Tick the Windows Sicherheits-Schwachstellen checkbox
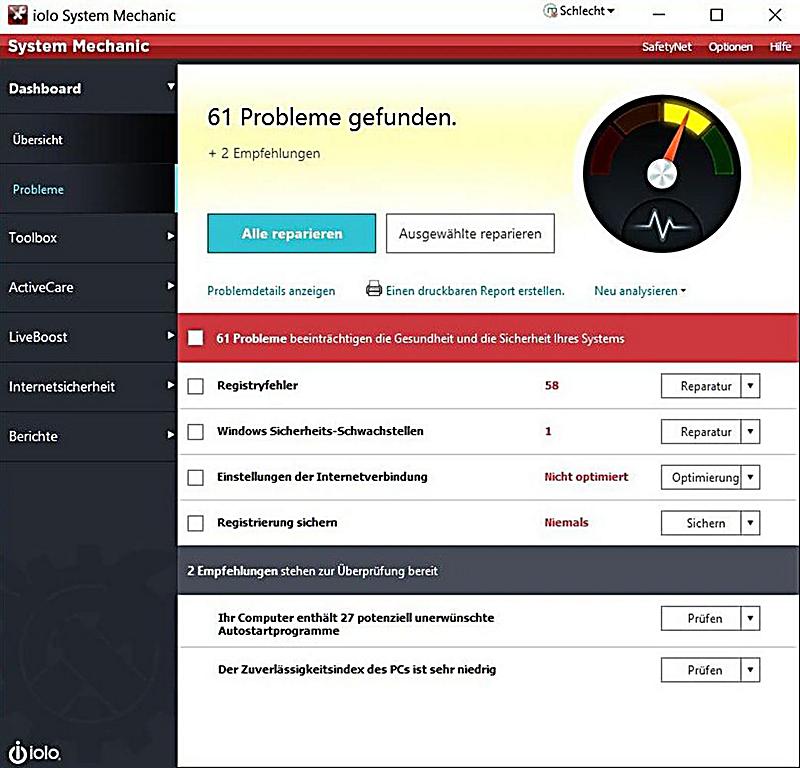 (x=195, y=432)
